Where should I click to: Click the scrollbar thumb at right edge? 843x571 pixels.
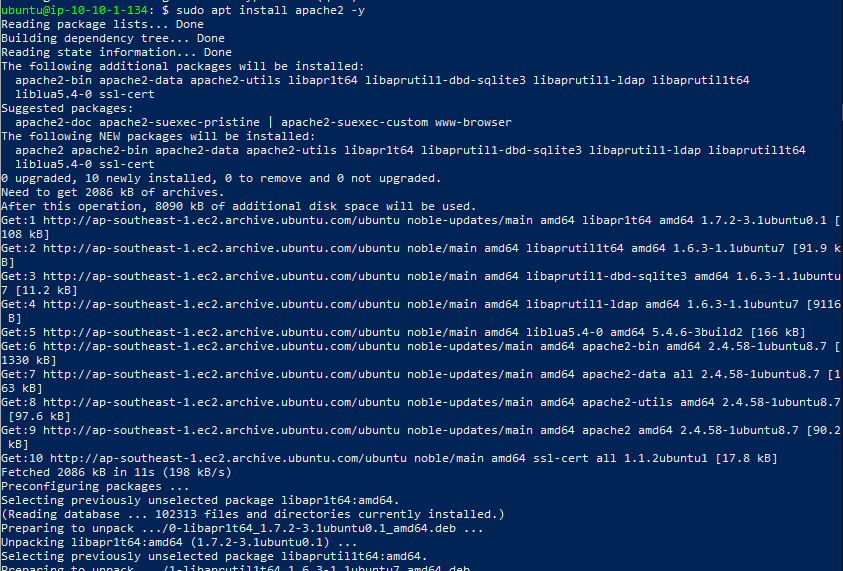pos(841,114)
